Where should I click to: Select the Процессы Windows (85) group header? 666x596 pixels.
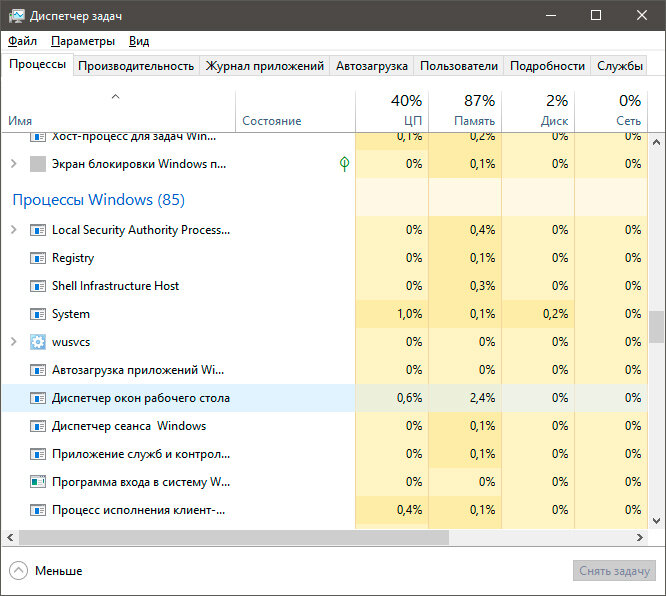point(99,200)
